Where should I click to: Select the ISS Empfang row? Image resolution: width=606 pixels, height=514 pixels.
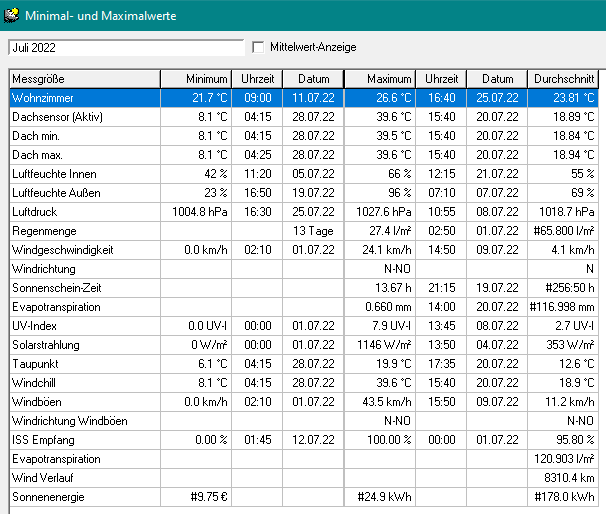(84, 440)
